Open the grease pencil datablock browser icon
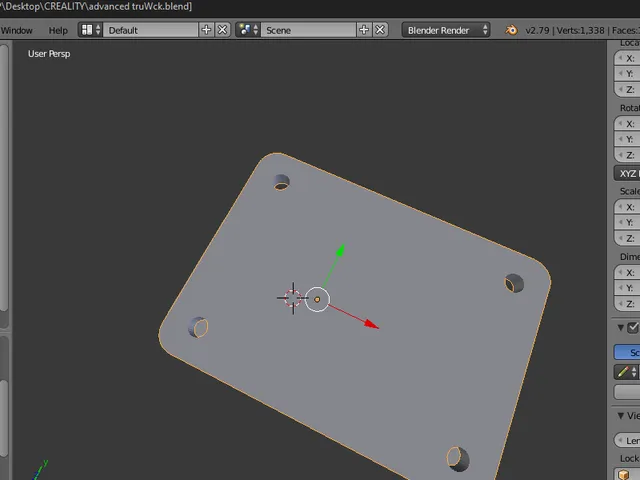The width and height of the screenshot is (640, 480). coord(626,372)
